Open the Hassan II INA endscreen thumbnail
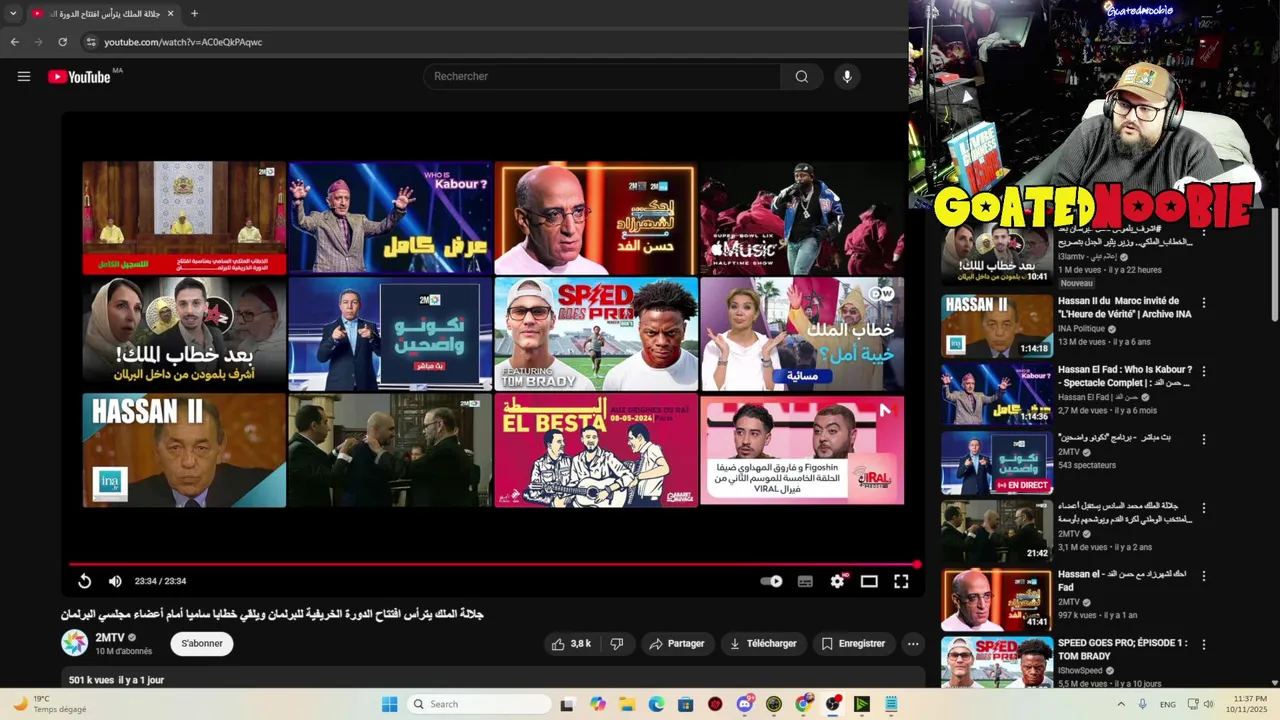Image resolution: width=1280 pixels, height=720 pixels. [184, 450]
